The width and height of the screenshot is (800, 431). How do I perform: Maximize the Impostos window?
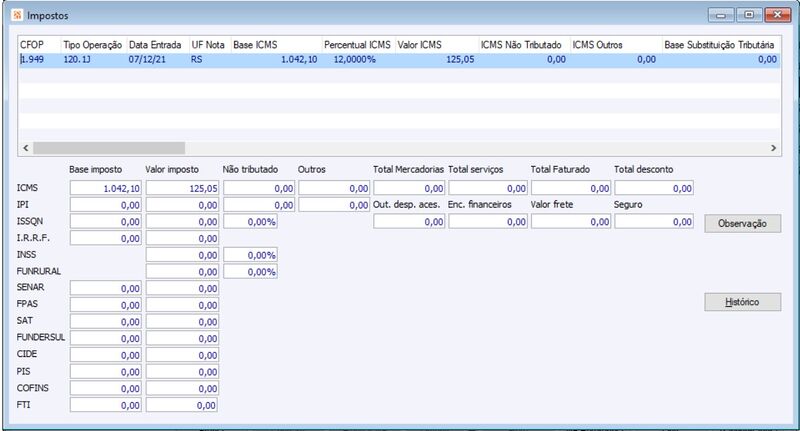coord(749,15)
